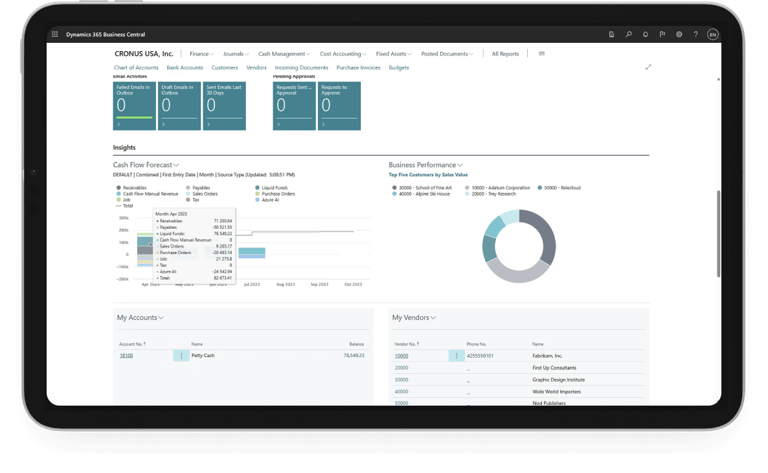This screenshot has width=768, height=473.
Task: Sort by Vendor No. column header
Action: pos(407,344)
